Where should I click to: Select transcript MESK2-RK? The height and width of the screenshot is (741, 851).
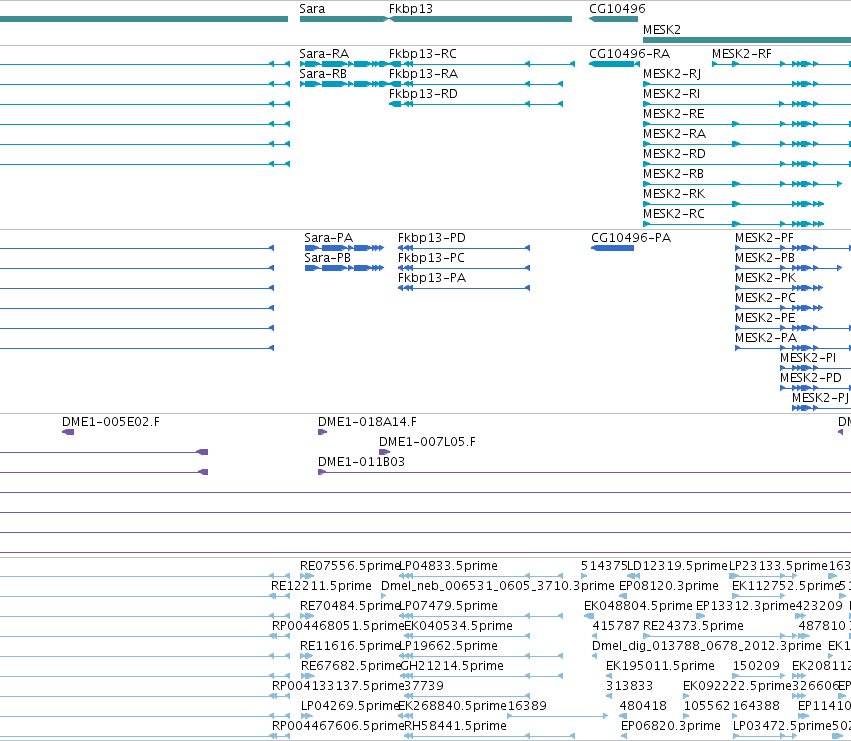[x=674, y=194]
